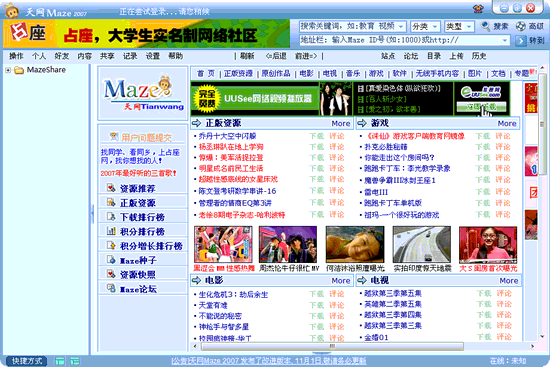Click the search magnifier icon
550x367 pixels.
485,26
